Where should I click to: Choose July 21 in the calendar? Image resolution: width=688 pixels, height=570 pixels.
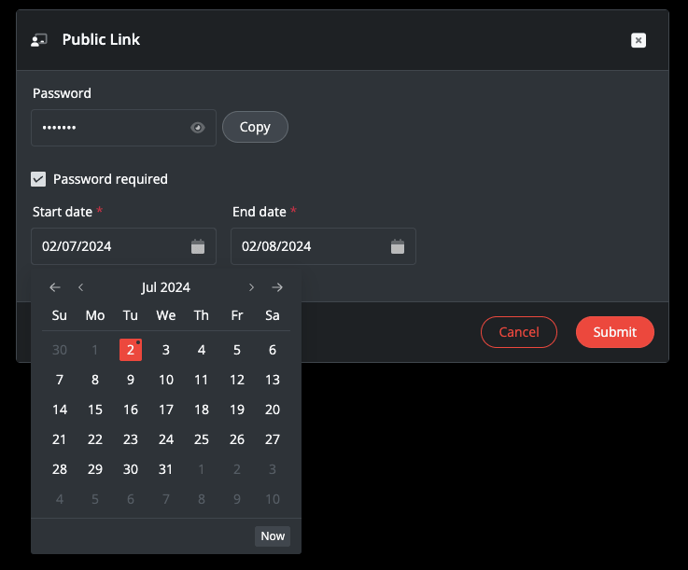[60, 439]
